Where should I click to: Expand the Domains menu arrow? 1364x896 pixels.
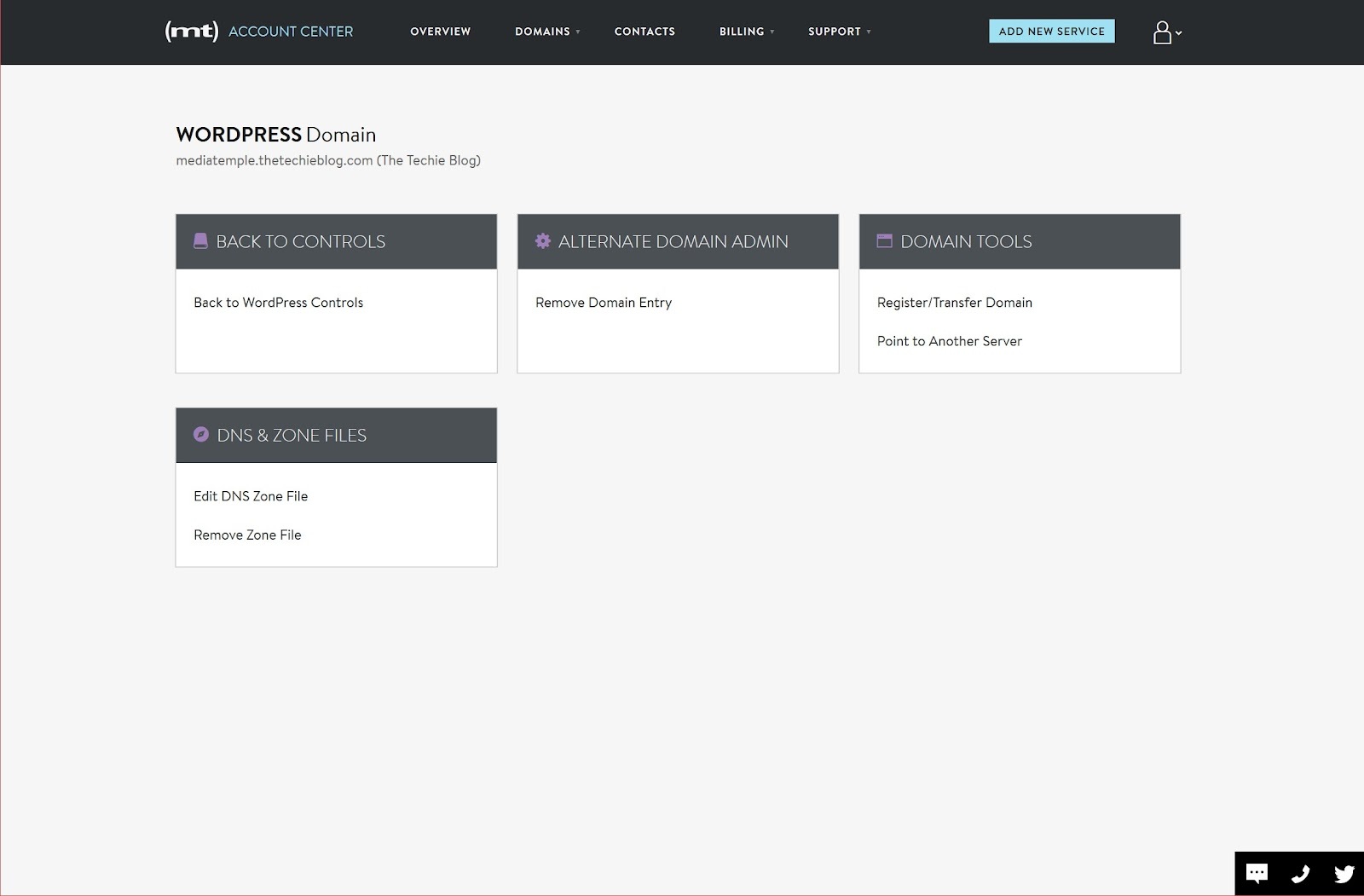point(578,32)
